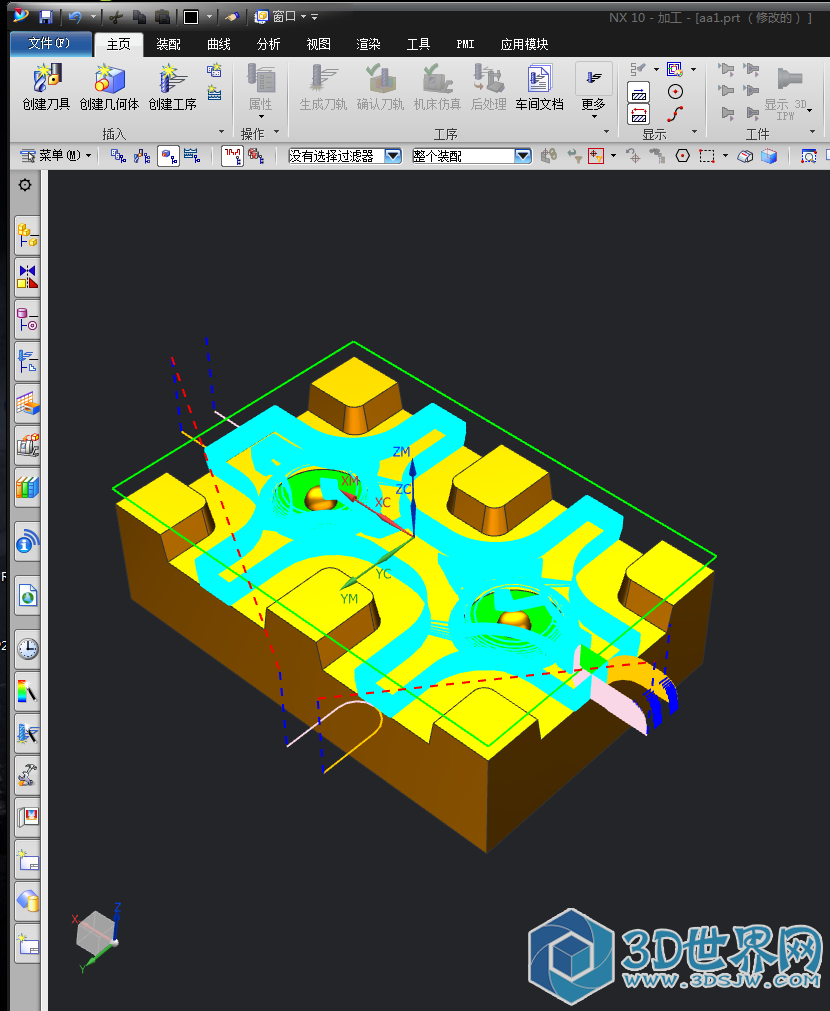This screenshot has height=1011, width=830.
Task: Open the Reuse Library sidebar tab
Action: point(28,487)
